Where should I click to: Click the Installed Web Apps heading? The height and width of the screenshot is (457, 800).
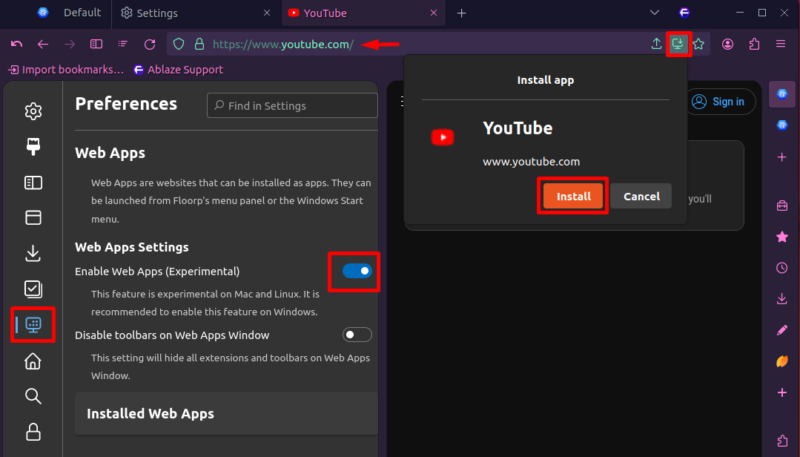pos(151,414)
